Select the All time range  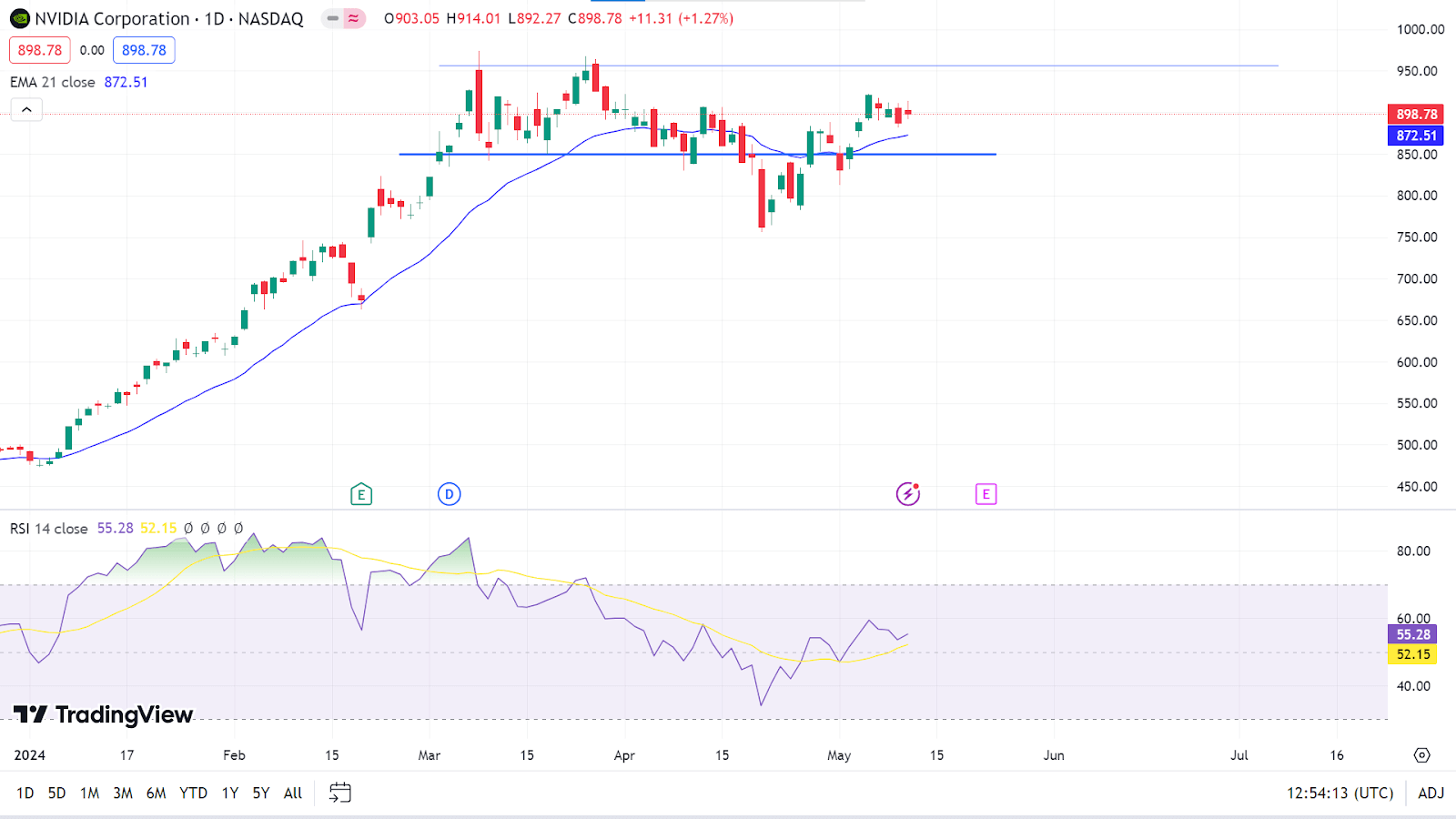click(293, 793)
